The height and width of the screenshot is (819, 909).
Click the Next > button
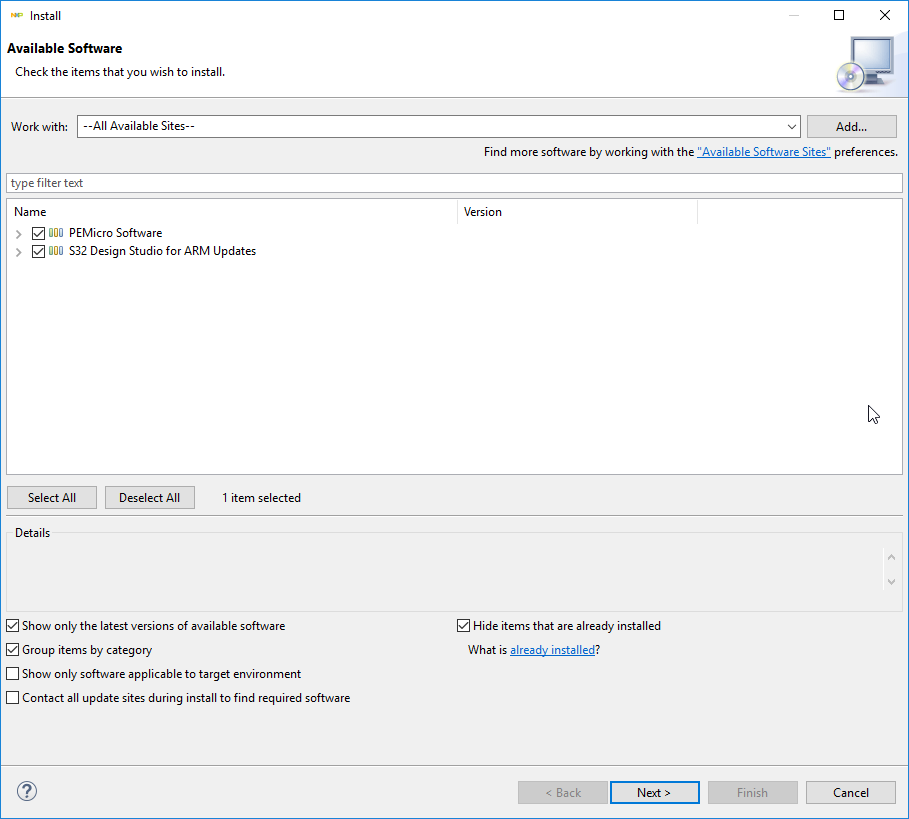(655, 792)
